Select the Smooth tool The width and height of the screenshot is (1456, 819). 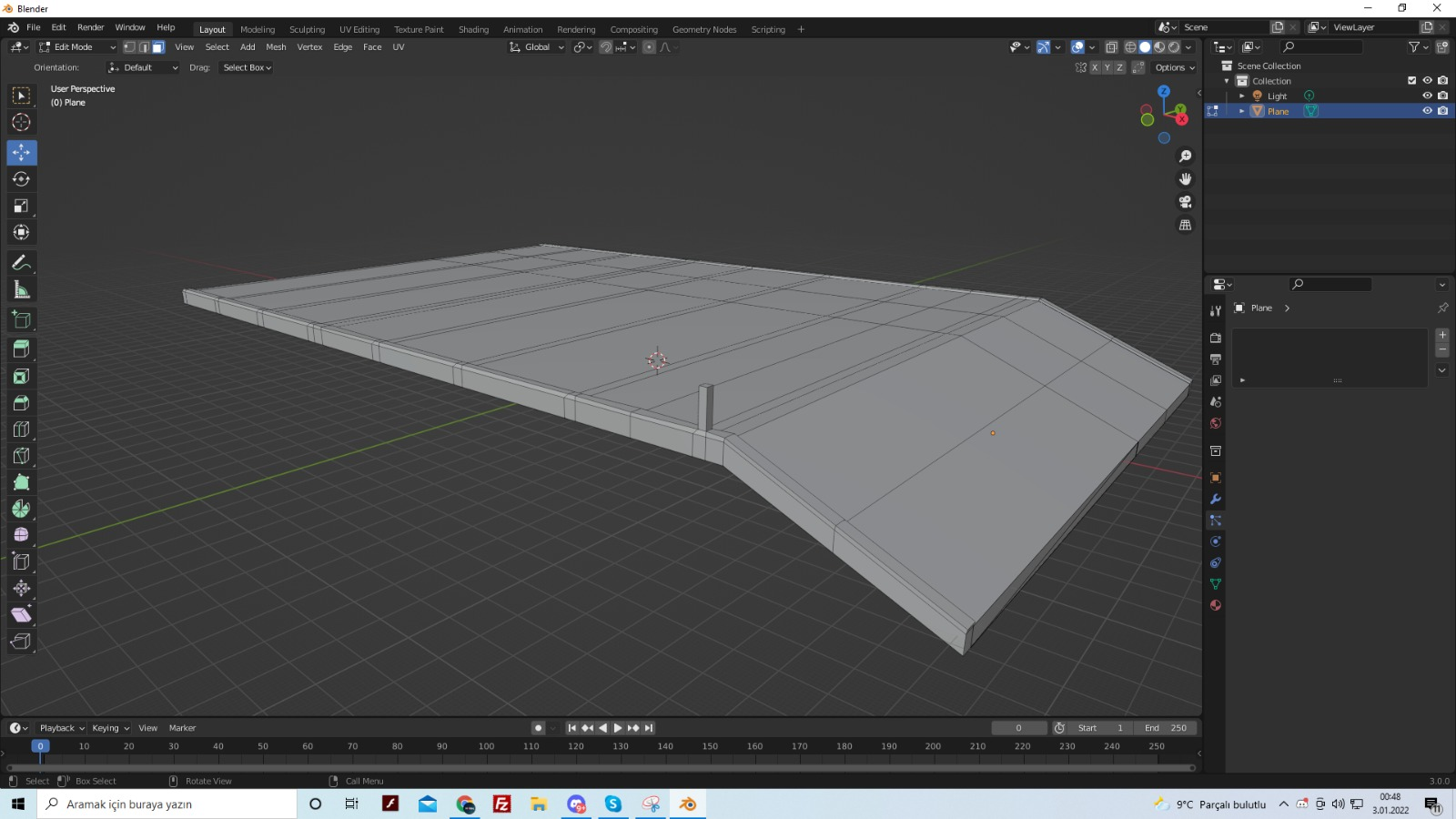[21, 535]
